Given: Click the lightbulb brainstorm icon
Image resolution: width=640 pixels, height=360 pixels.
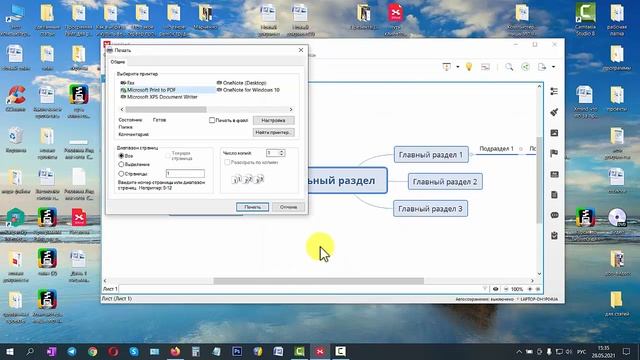Looking at the screenshot, I should pos(469,67).
